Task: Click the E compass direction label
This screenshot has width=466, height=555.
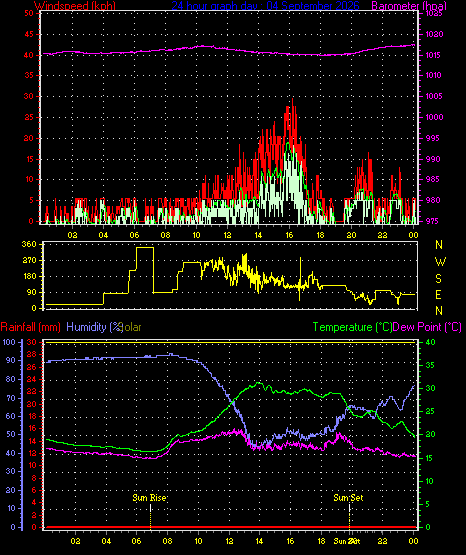Action: coord(438,294)
